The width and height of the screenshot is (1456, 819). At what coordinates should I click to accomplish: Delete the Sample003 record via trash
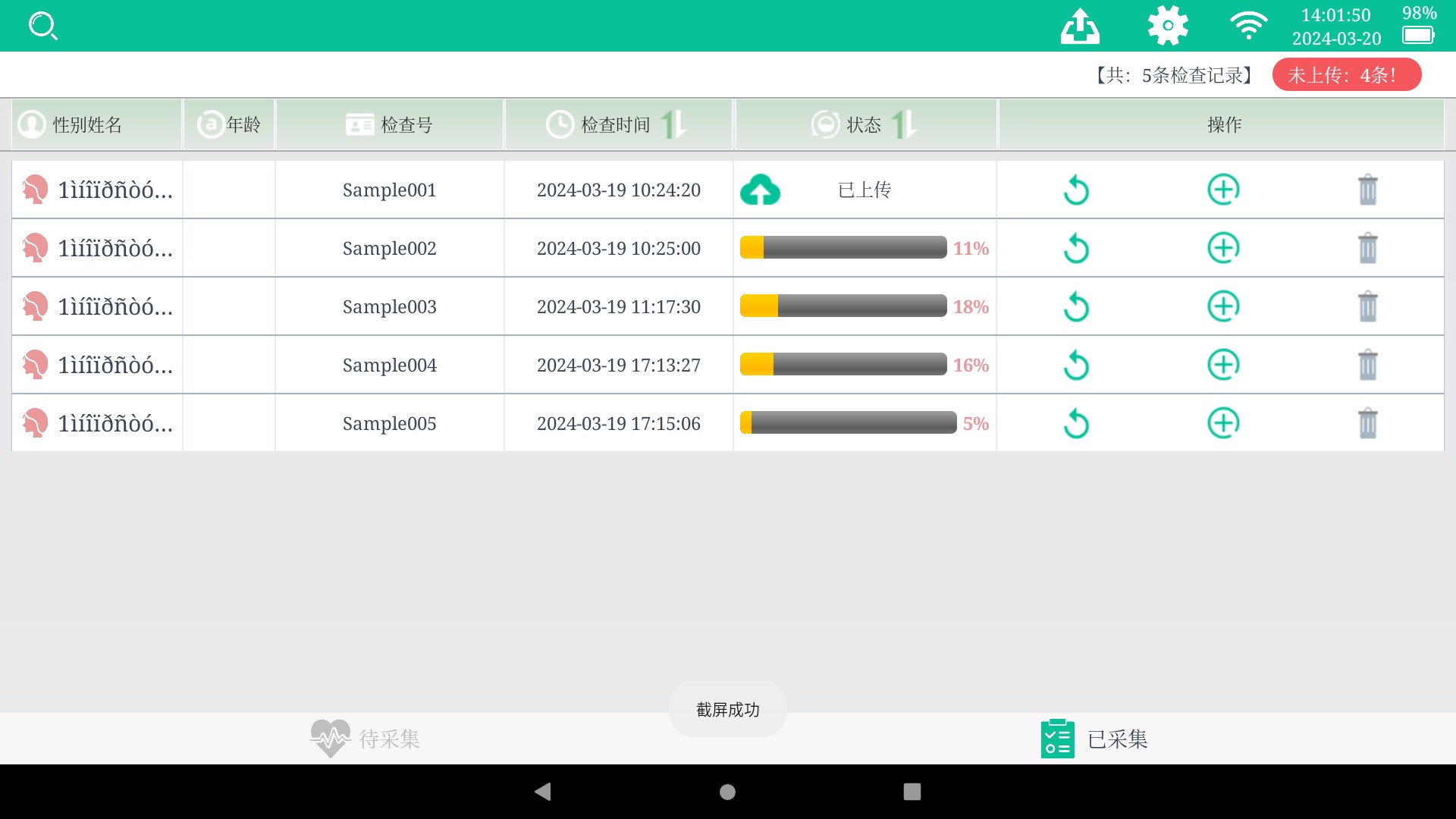[x=1367, y=307]
